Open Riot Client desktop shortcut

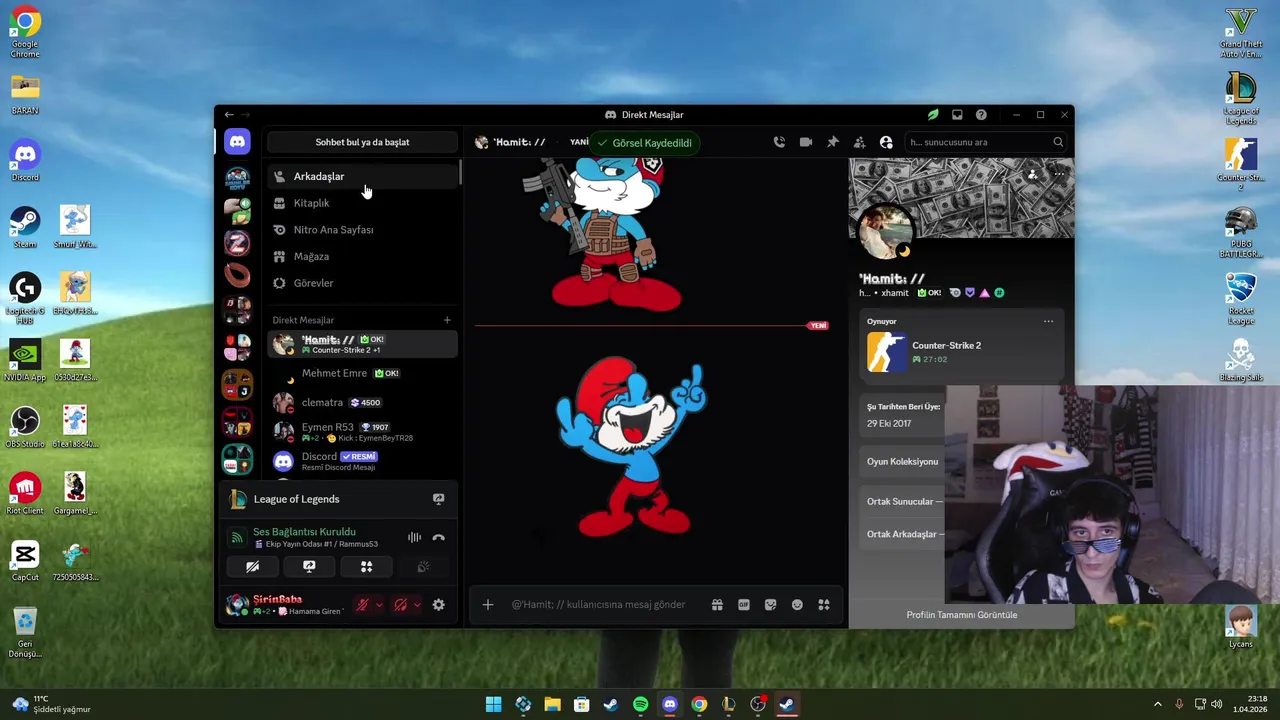(25, 493)
